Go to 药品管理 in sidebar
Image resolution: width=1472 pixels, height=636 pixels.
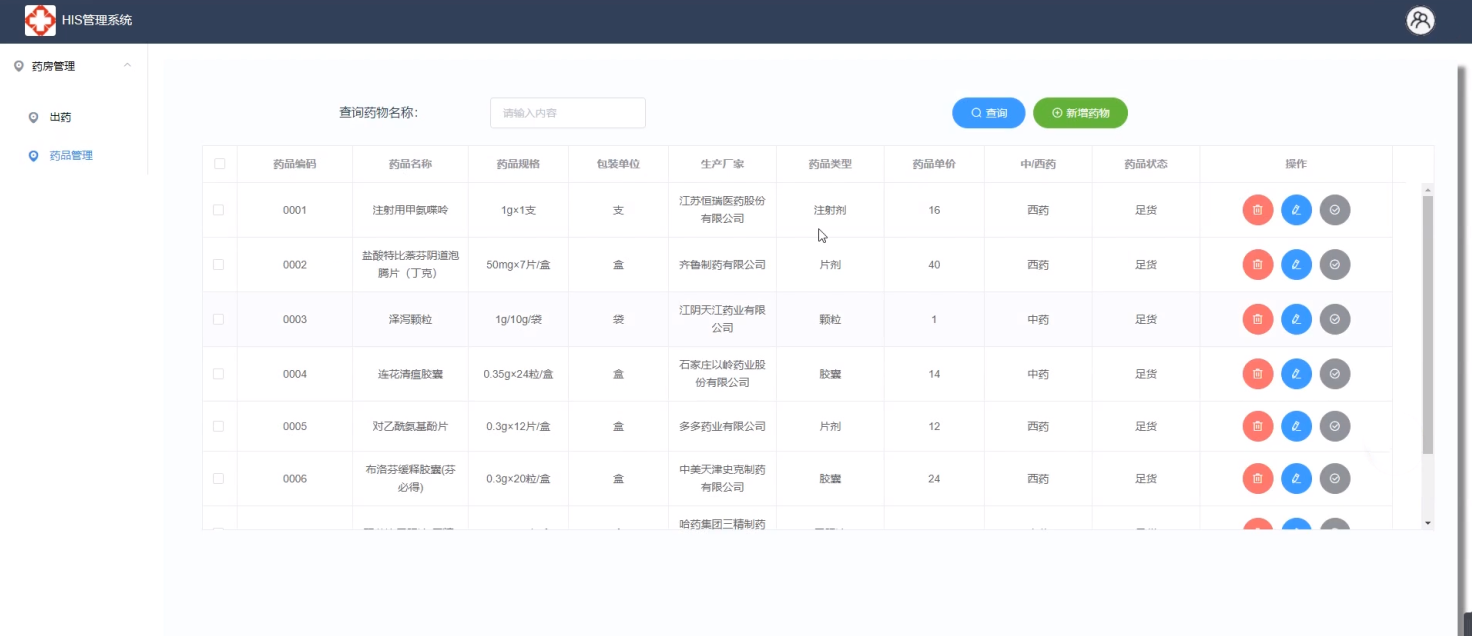point(70,156)
